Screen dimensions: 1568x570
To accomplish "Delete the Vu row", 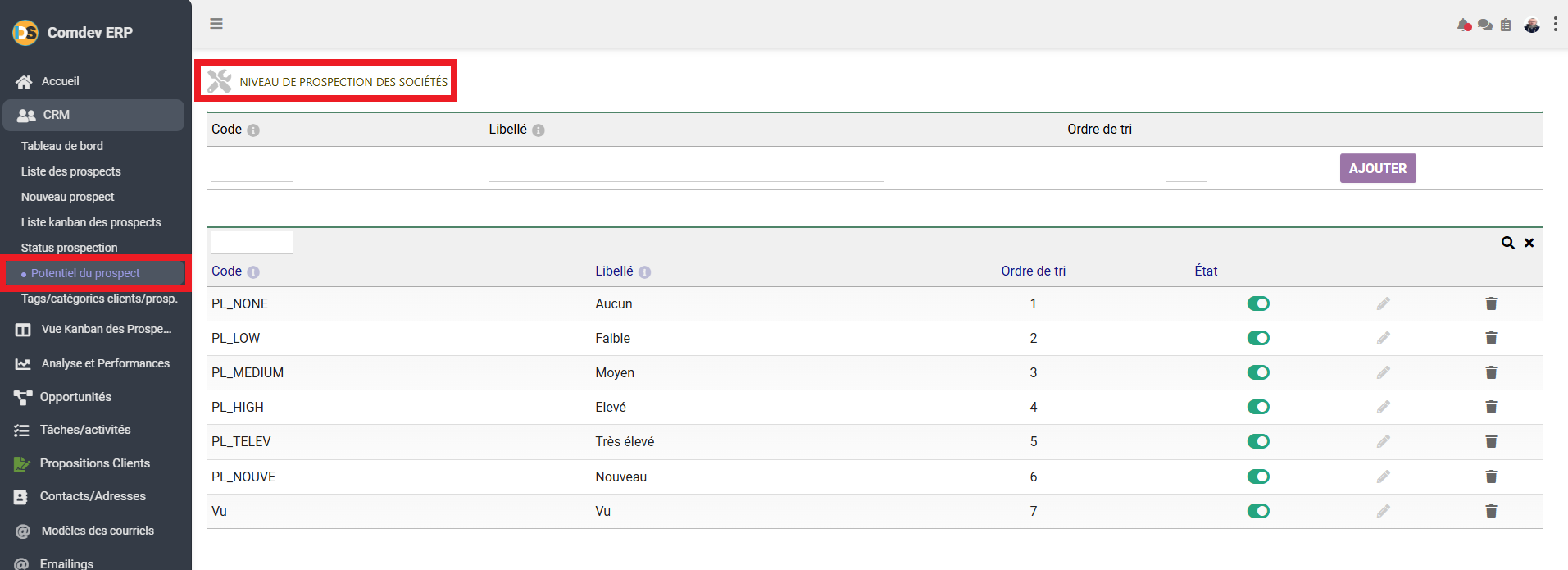I will point(1491,511).
